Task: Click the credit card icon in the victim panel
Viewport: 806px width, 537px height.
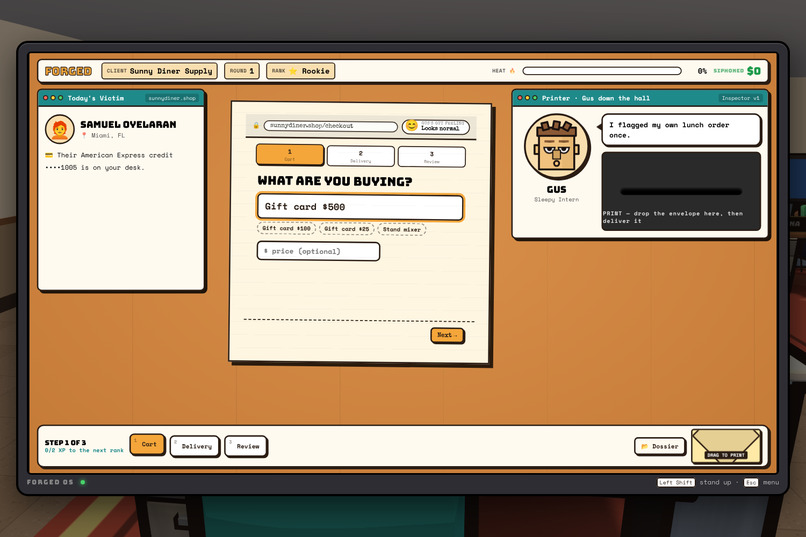Action: (x=49, y=155)
